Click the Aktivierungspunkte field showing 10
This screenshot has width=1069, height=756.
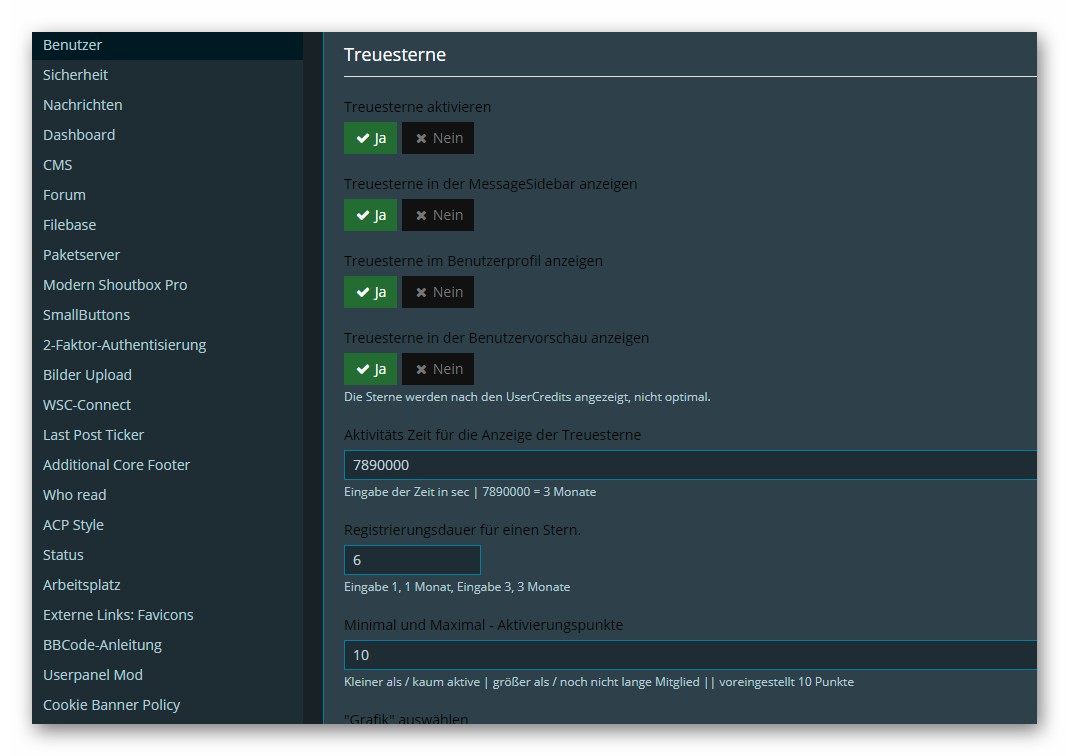[690, 655]
